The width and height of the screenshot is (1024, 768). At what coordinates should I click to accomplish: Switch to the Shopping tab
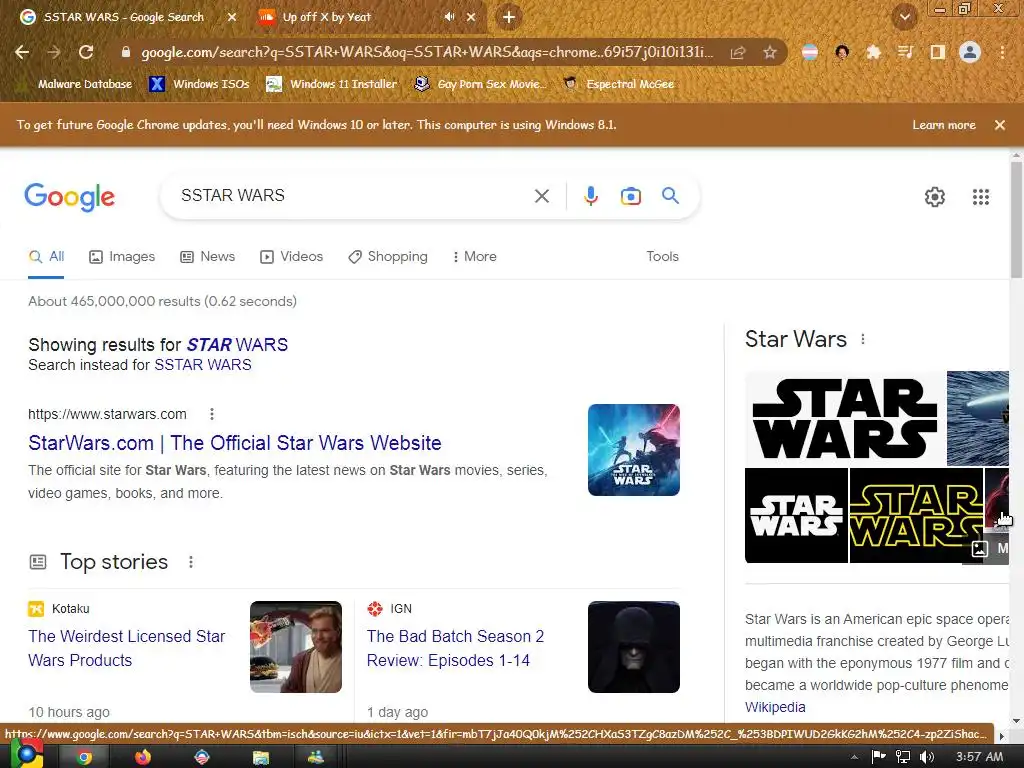pyautogui.click(x=388, y=257)
